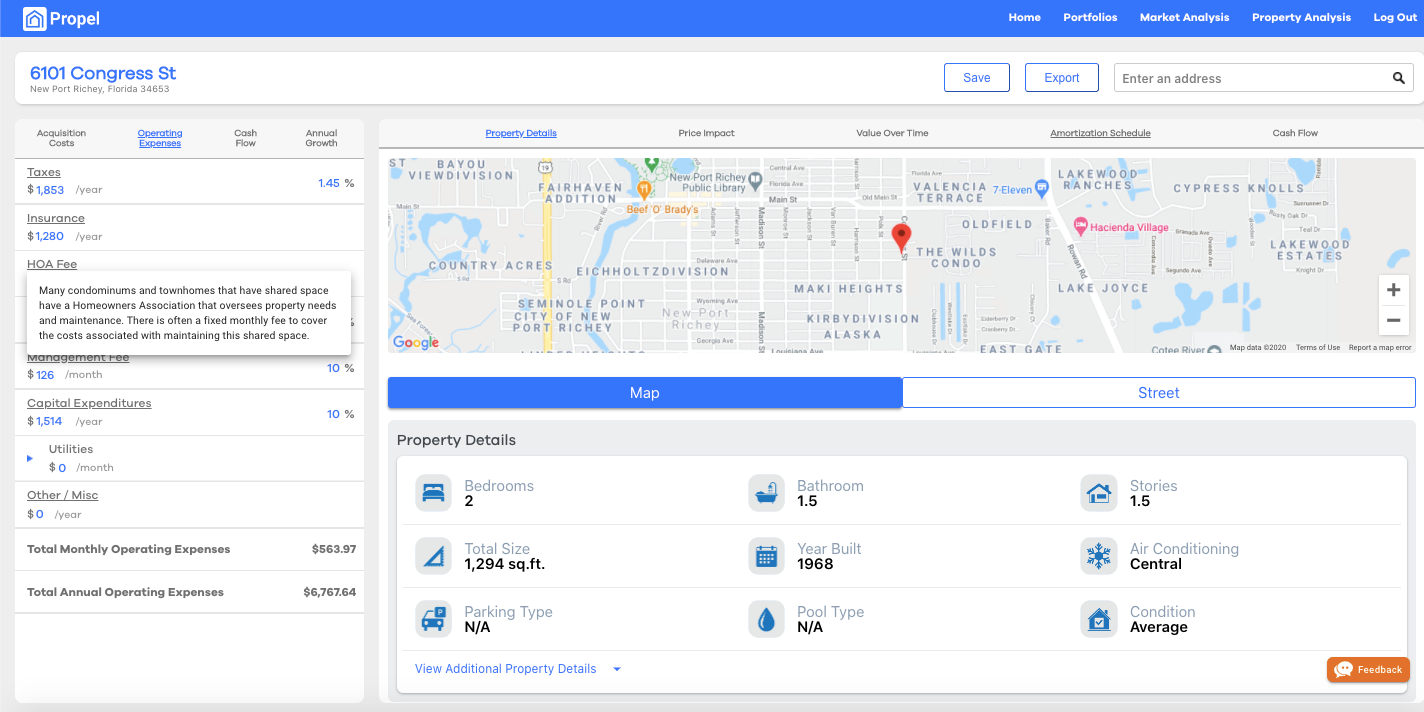Edit the Utilities monthly amount
This screenshot has width=1424, height=712.
62,468
